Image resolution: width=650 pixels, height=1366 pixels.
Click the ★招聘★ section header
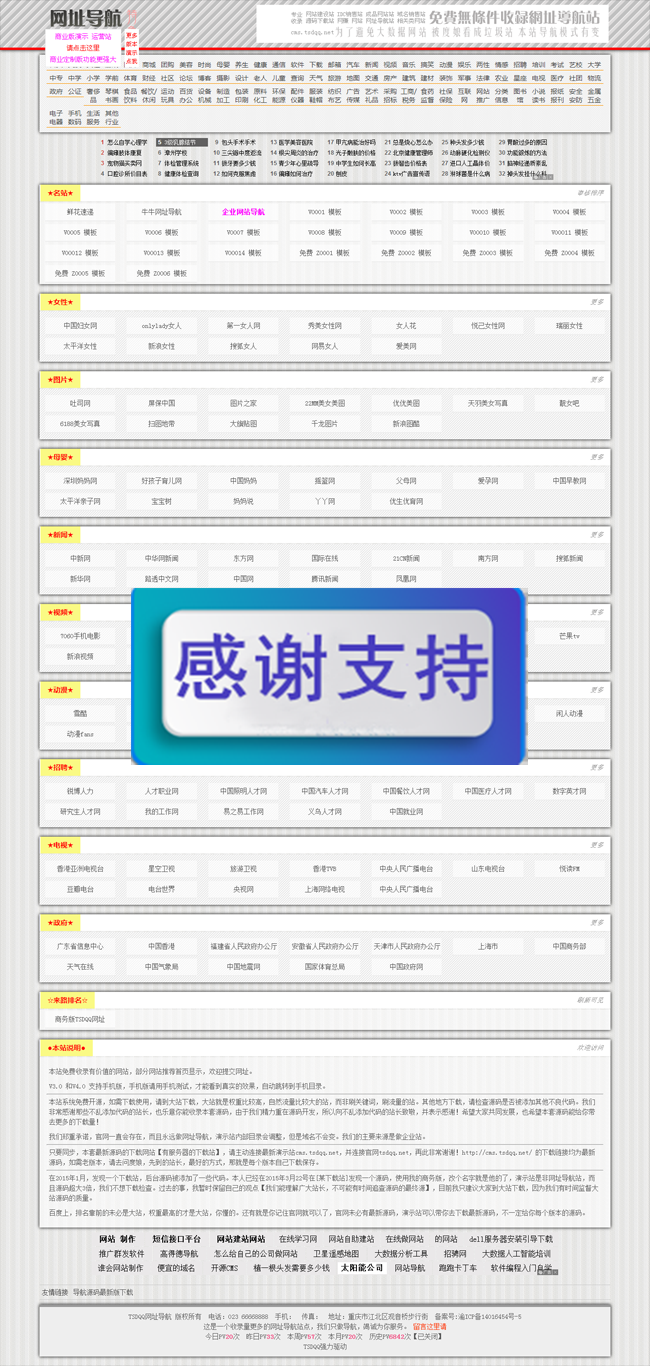point(60,768)
